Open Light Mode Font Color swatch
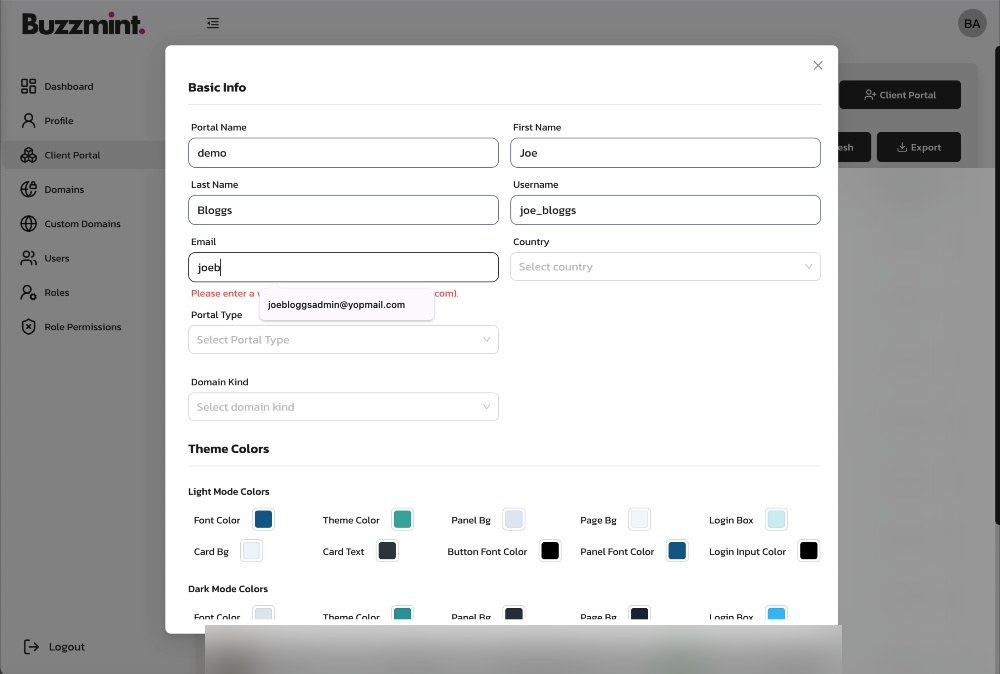The width and height of the screenshot is (1000, 674). [263, 520]
